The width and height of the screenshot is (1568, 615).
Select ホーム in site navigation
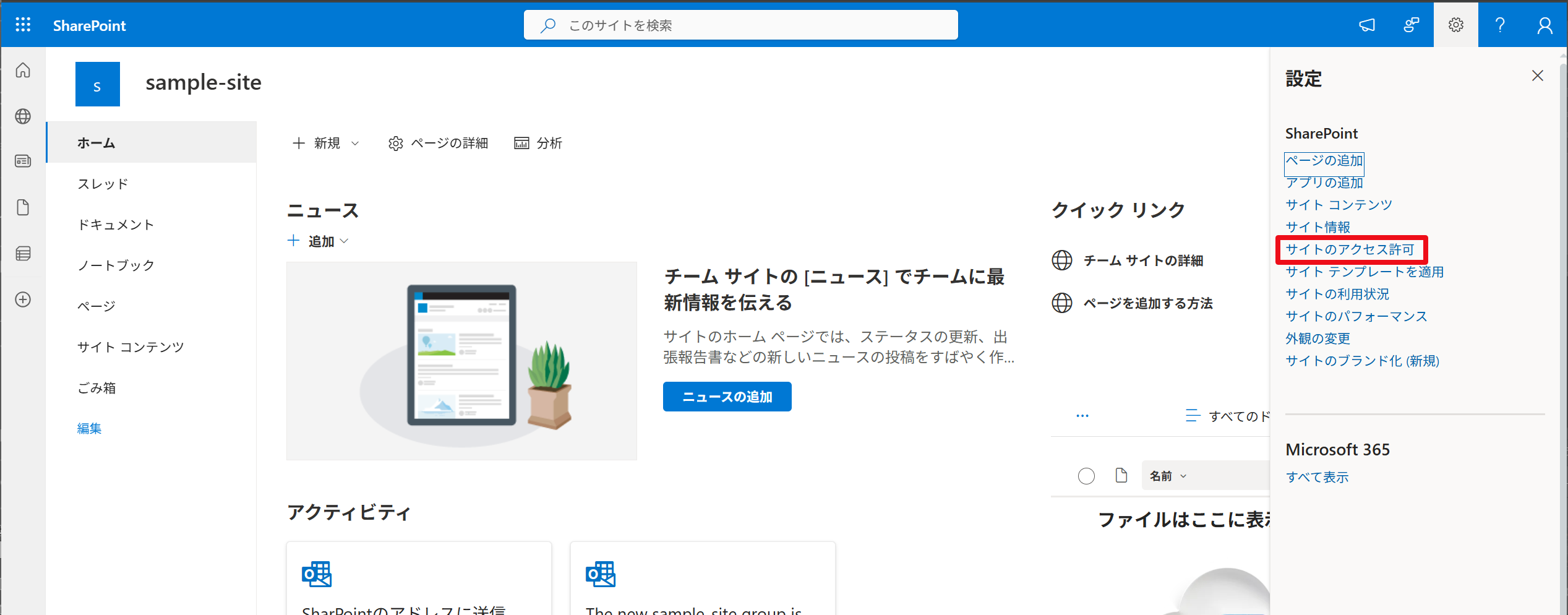pyautogui.click(x=151, y=142)
